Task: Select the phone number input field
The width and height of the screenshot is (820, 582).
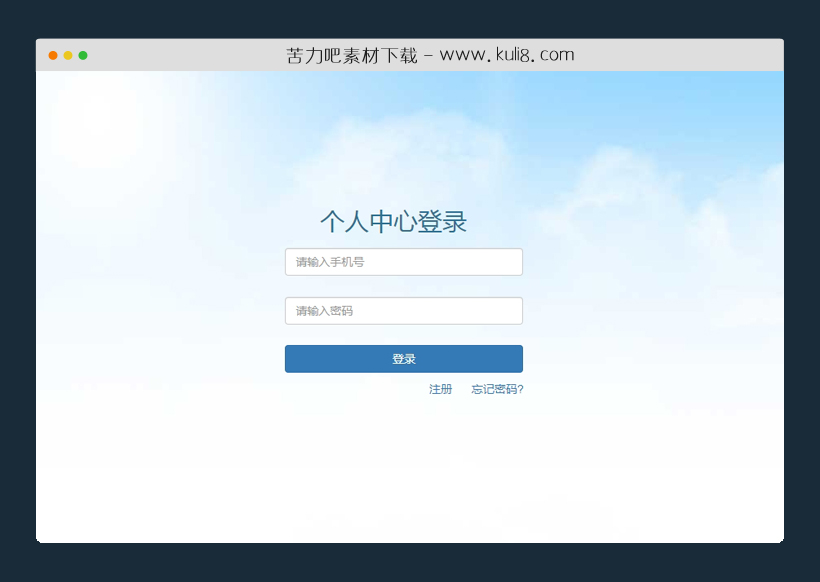Action: [x=404, y=261]
